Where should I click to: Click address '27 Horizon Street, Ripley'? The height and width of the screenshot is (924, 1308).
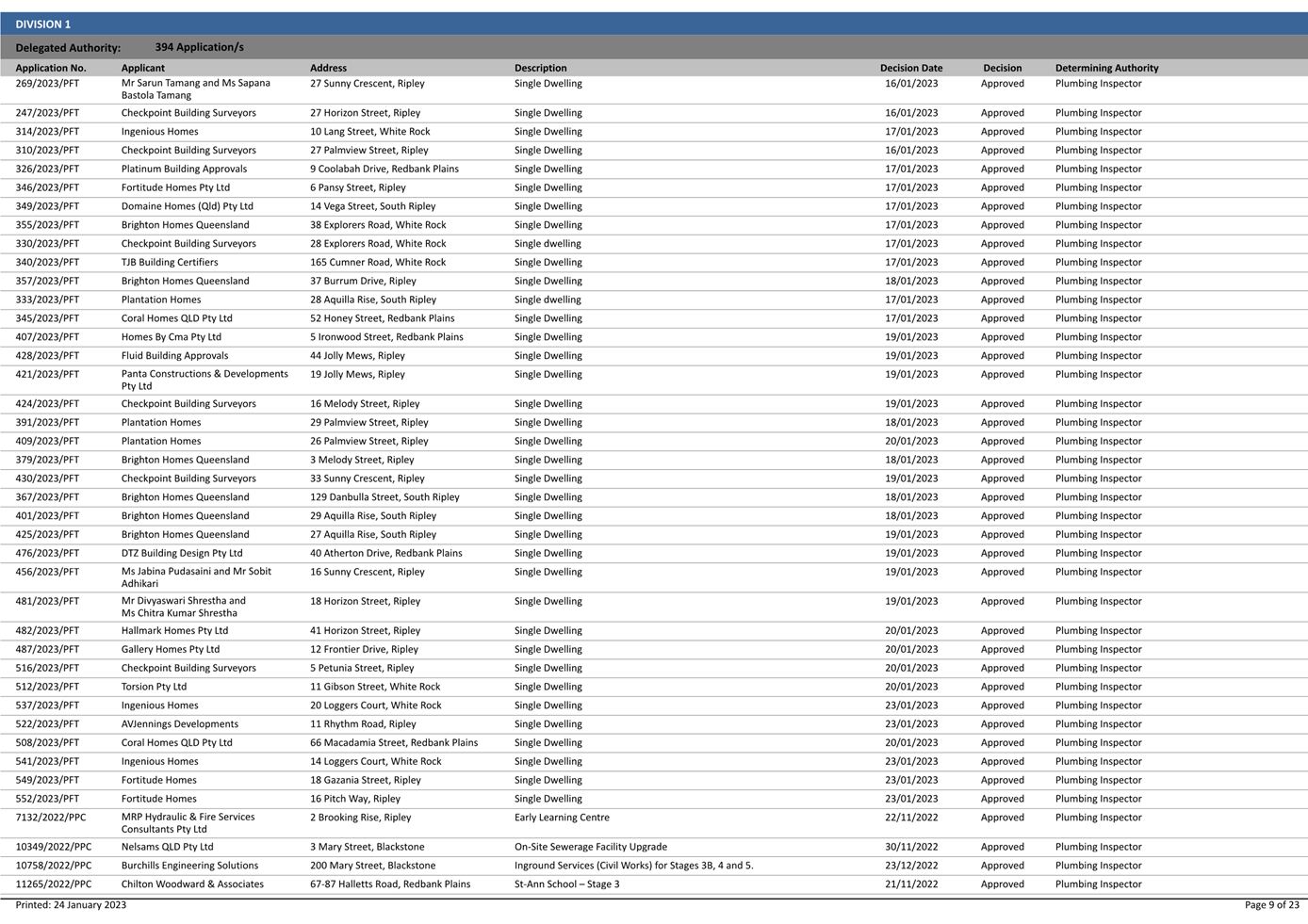[365, 113]
